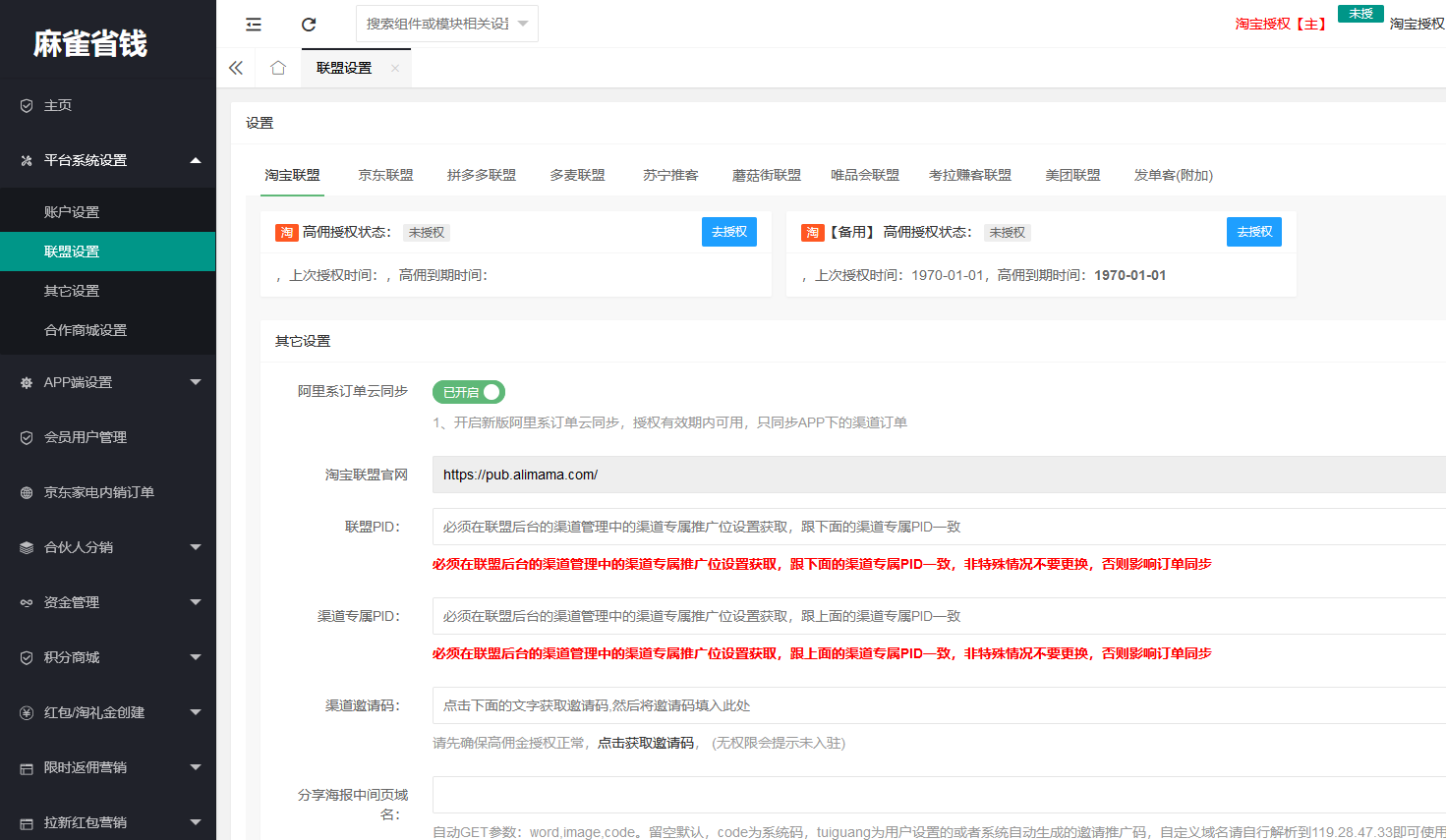Focus the 分享海报中间页域名 input field
This screenshot has width=1446, height=840.
coord(939,795)
